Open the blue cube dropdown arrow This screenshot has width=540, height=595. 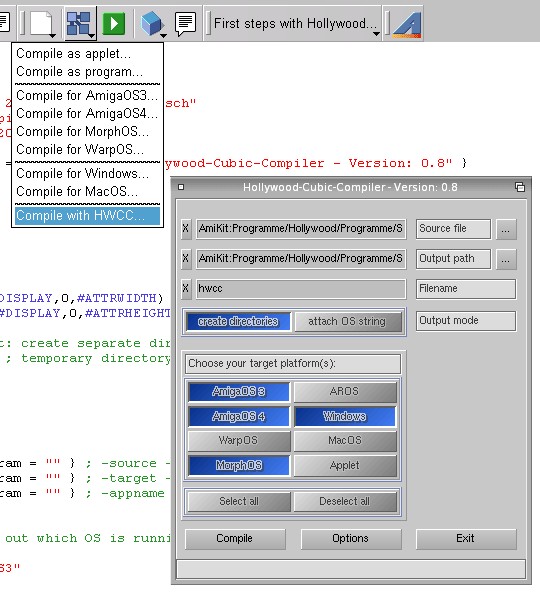pyautogui.click(x=164, y=35)
